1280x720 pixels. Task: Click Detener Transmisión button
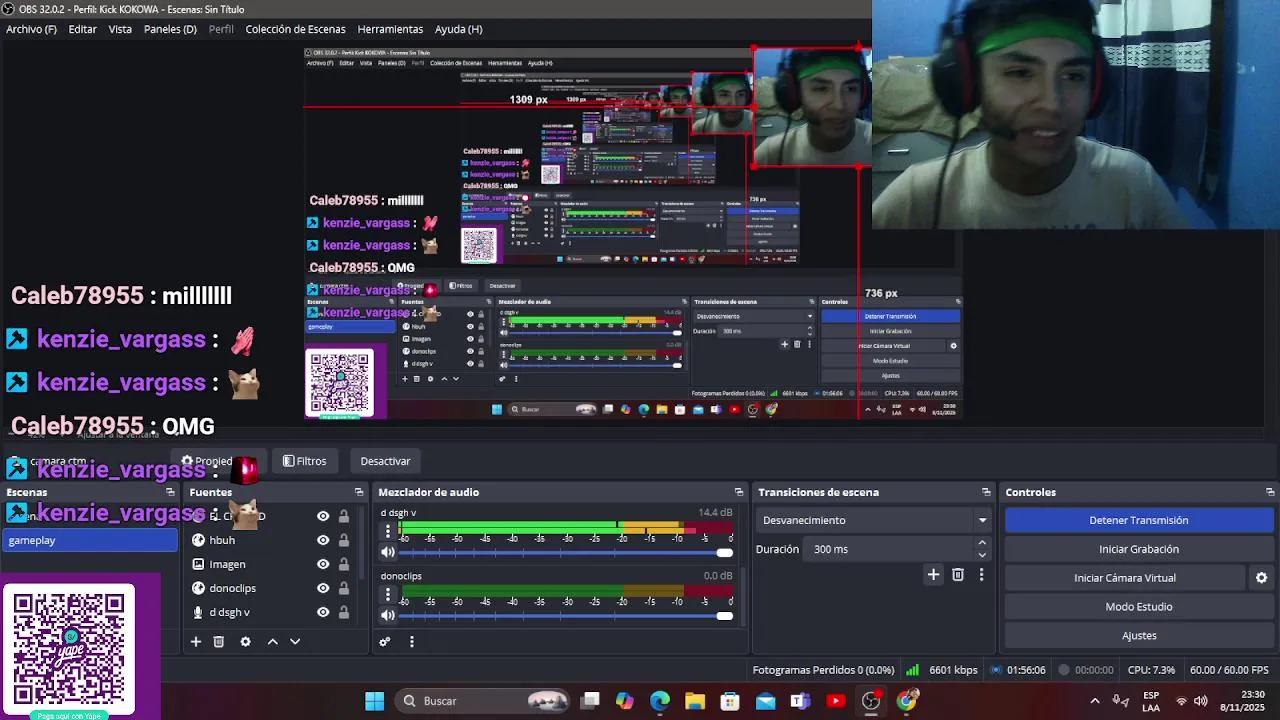tap(1139, 520)
